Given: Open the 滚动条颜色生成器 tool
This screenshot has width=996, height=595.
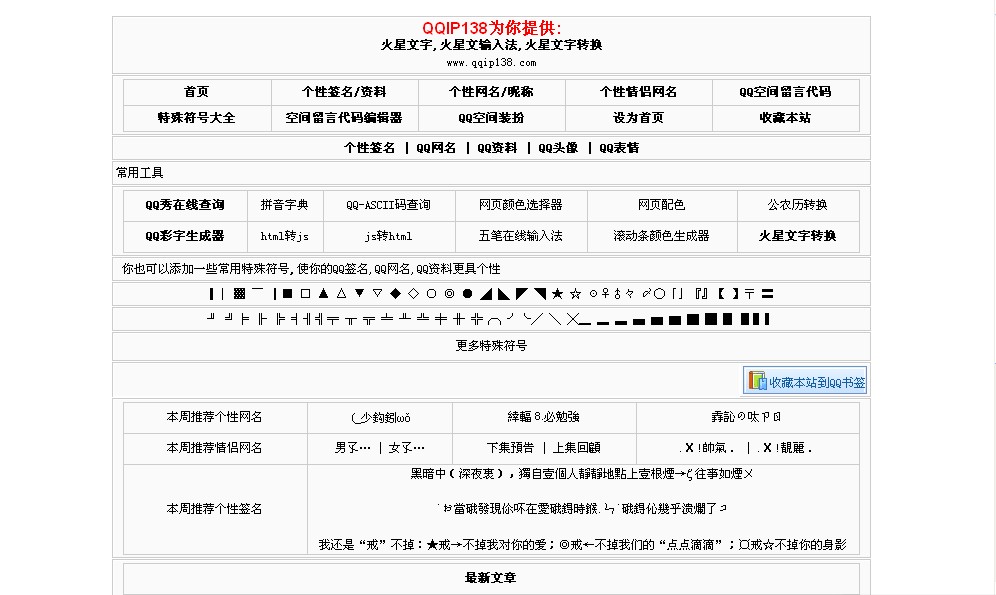Looking at the screenshot, I should (x=661, y=236).
